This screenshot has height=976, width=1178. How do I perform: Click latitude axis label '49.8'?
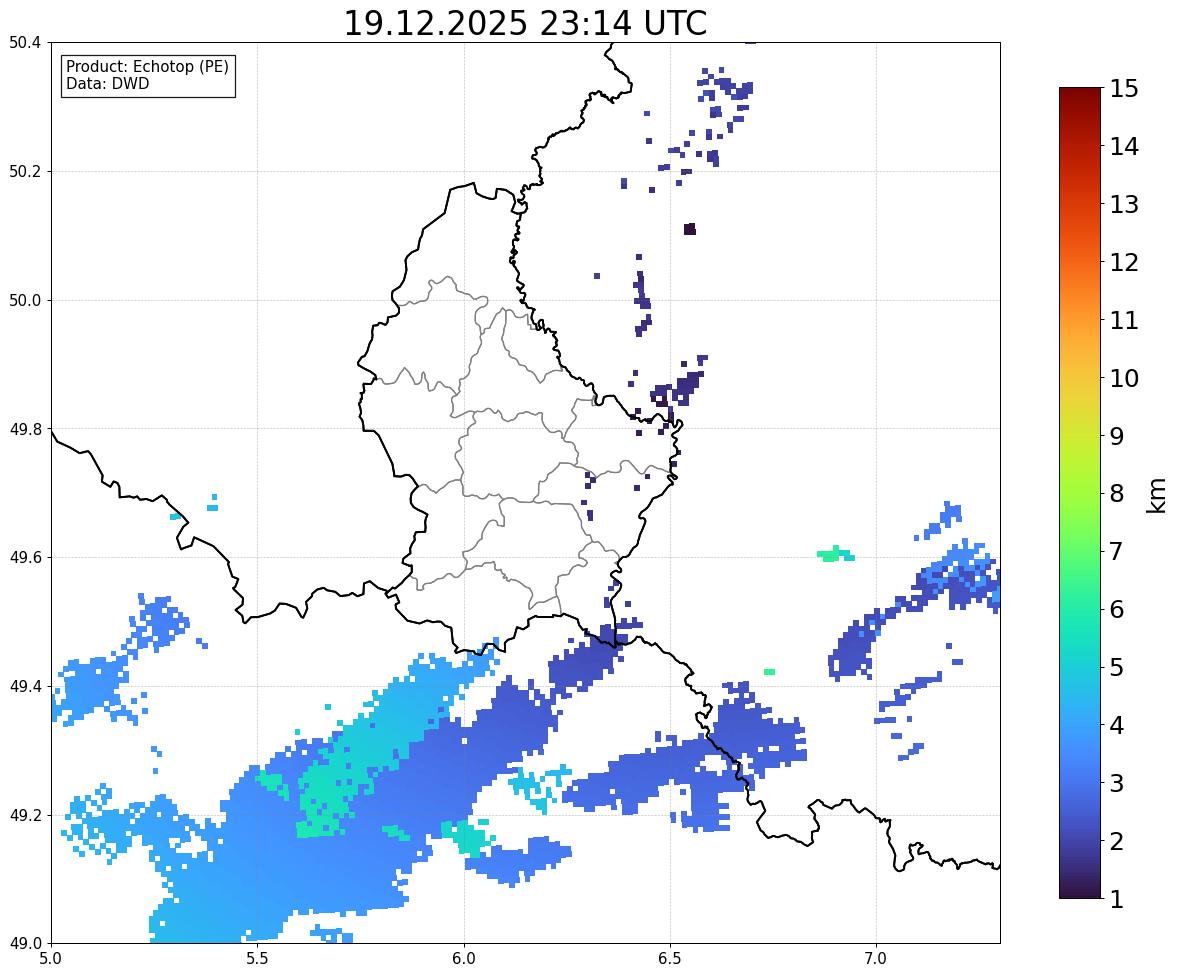[x=25, y=429]
